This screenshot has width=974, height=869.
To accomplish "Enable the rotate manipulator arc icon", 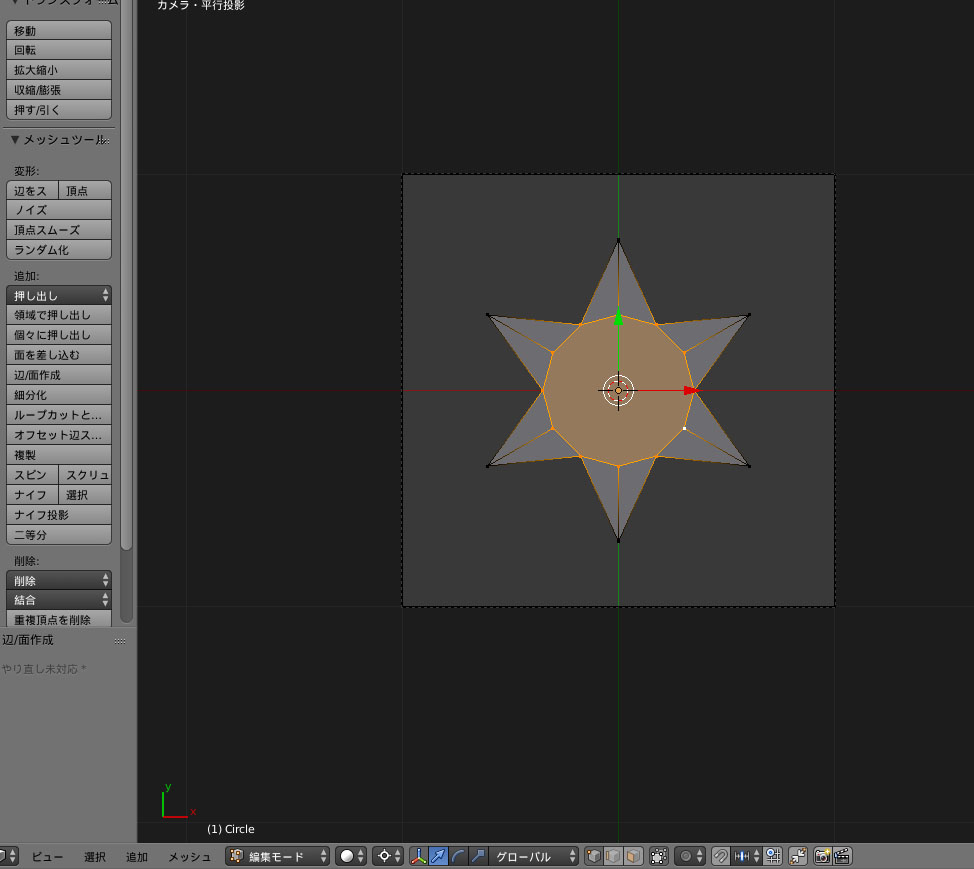I will tap(458, 856).
